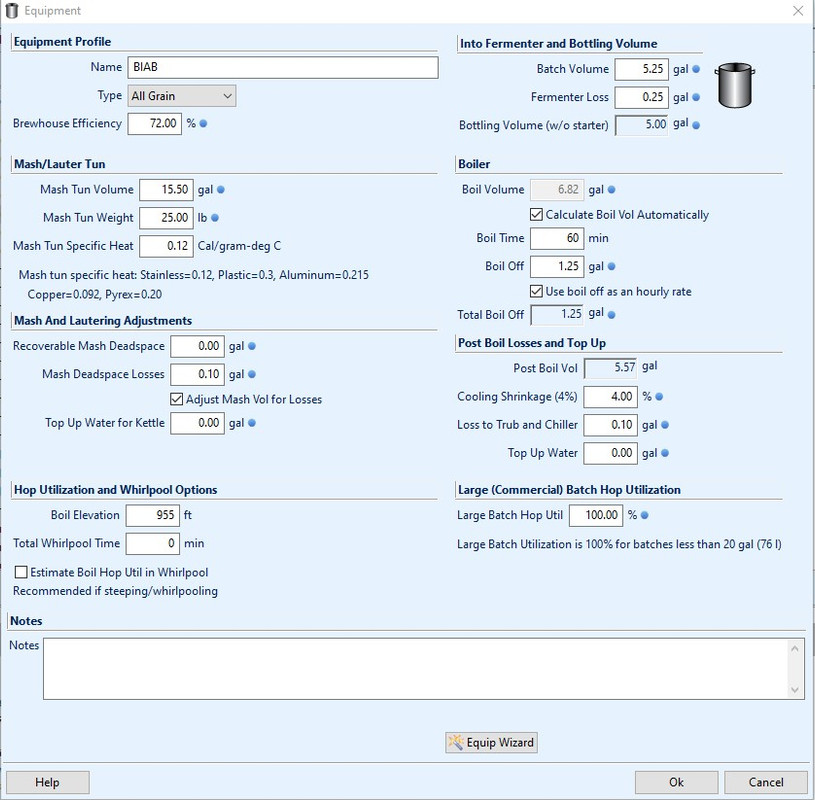Click the greyed Boil Volume field 6.82
The width and height of the screenshot is (815, 800).
(x=557, y=190)
